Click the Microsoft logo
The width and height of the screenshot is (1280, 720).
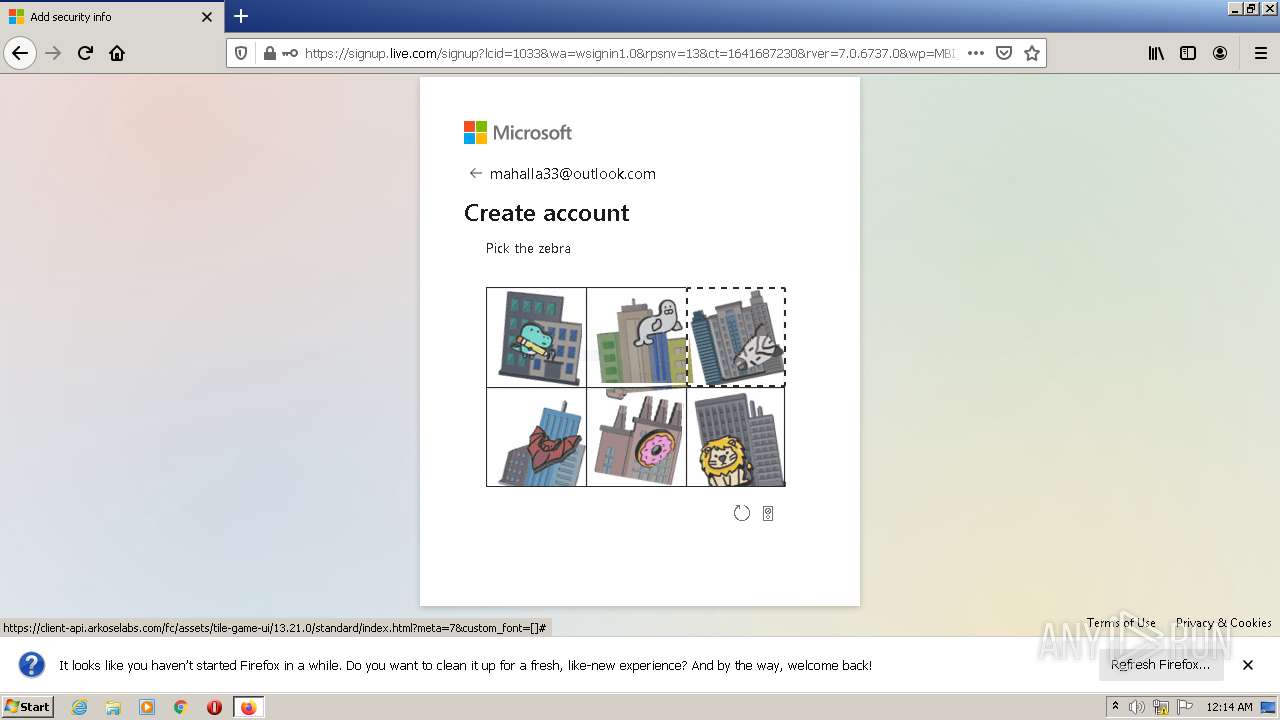click(x=518, y=132)
